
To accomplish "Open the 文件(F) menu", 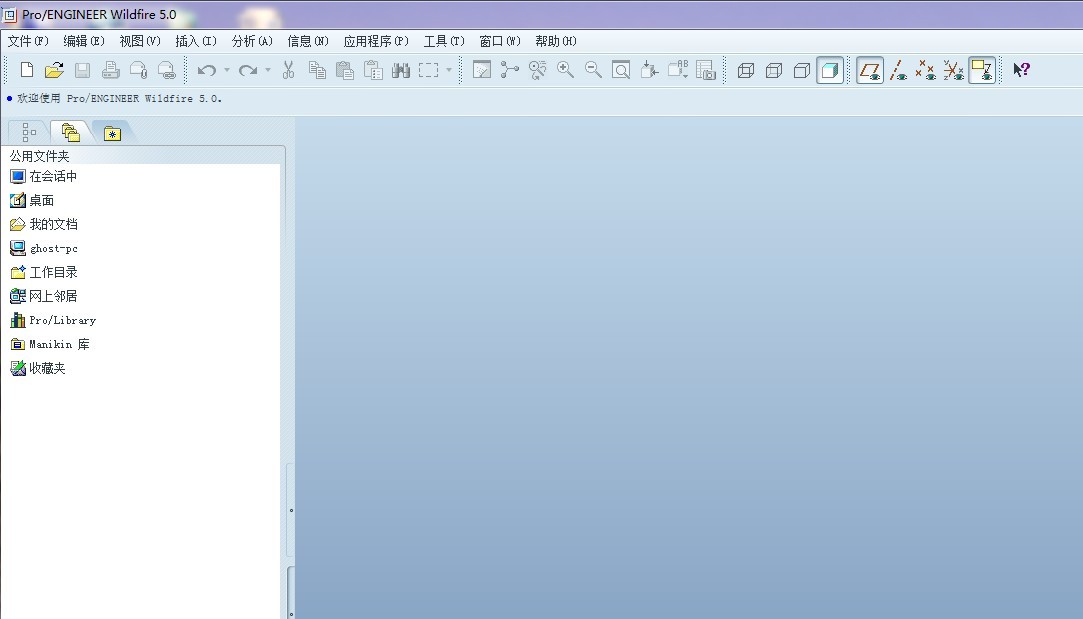I will pyautogui.click(x=28, y=41).
